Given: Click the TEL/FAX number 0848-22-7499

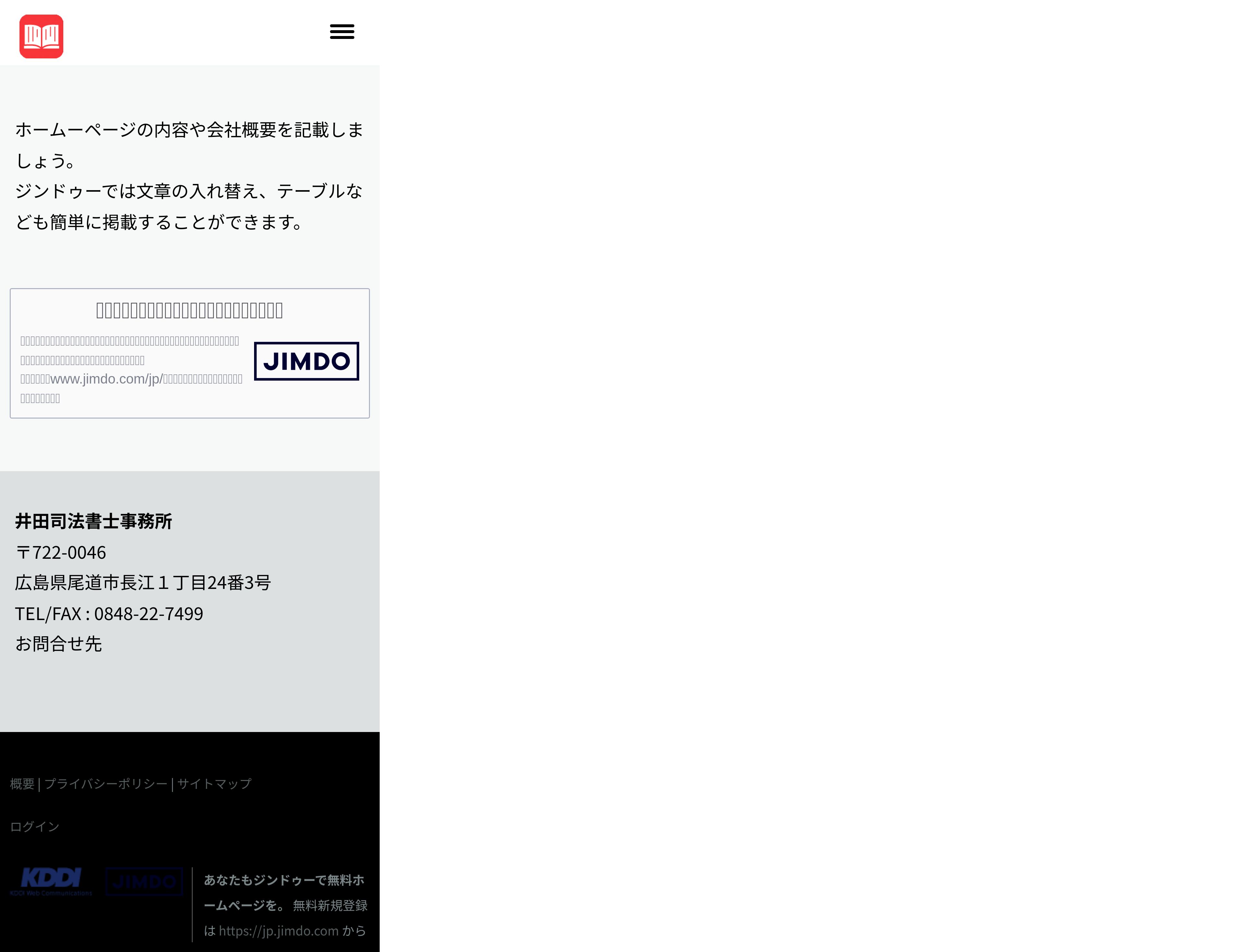Looking at the screenshot, I should click(148, 614).
